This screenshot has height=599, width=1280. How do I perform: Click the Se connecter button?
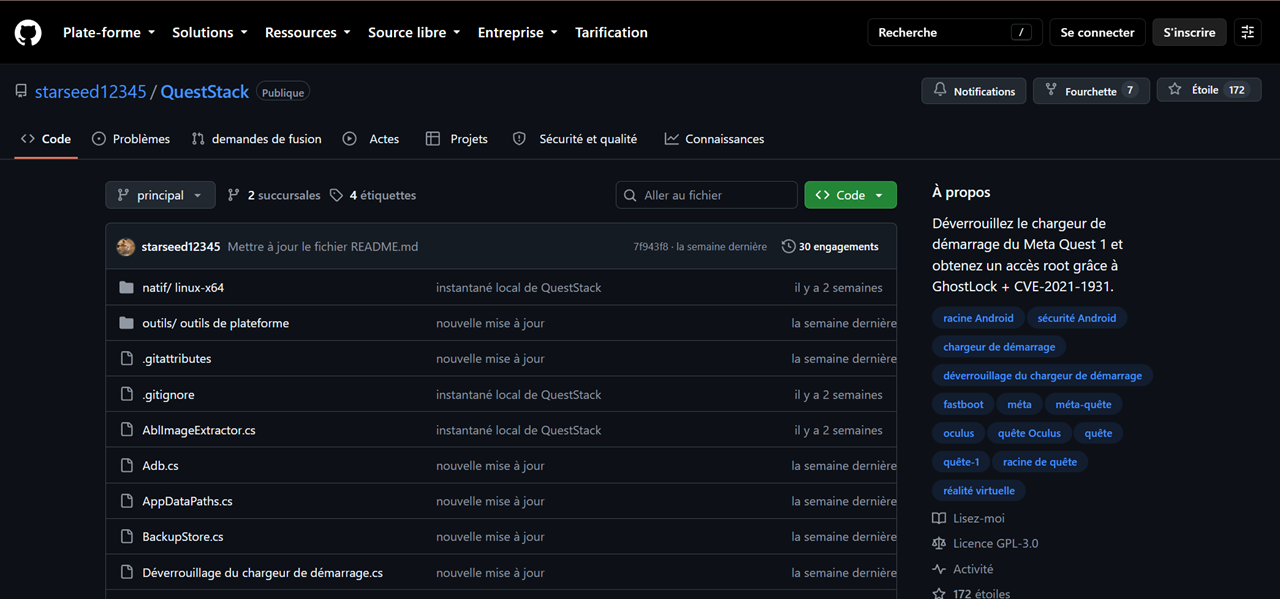[1097, 32]
